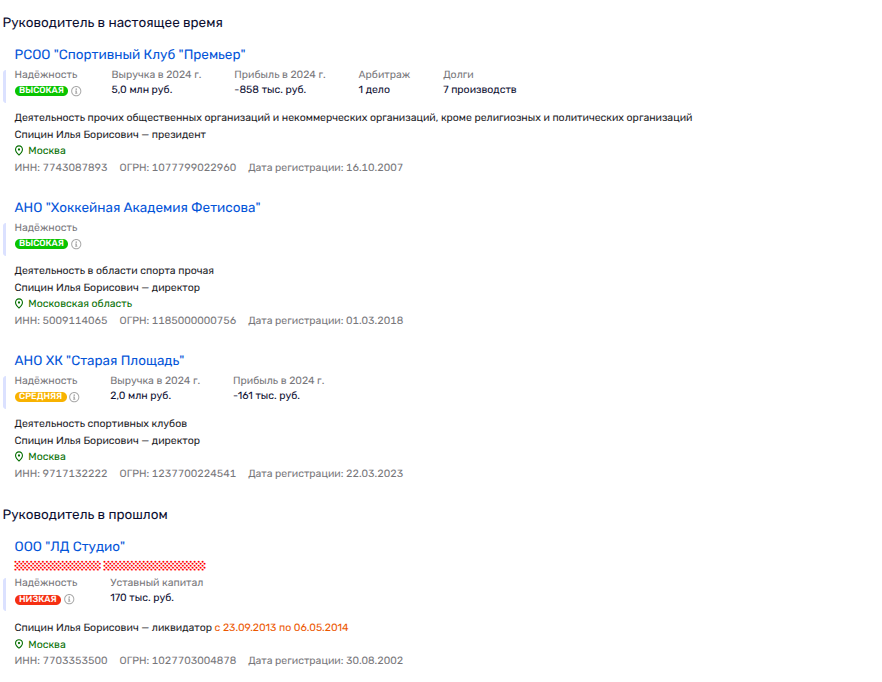This screenshot has height=682, width=882.
Task: Click Московская область location text
Action: 80,304
